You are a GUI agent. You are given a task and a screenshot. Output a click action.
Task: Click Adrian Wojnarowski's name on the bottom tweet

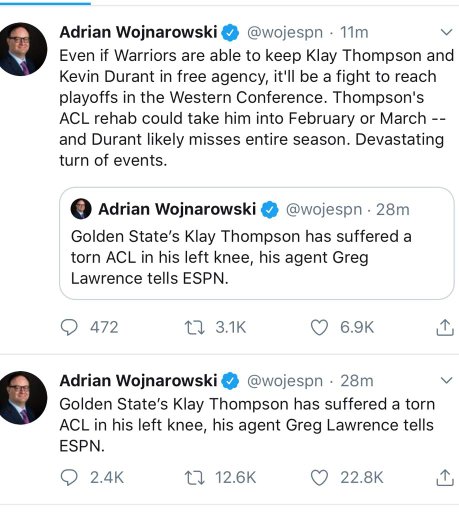(138, 380)
